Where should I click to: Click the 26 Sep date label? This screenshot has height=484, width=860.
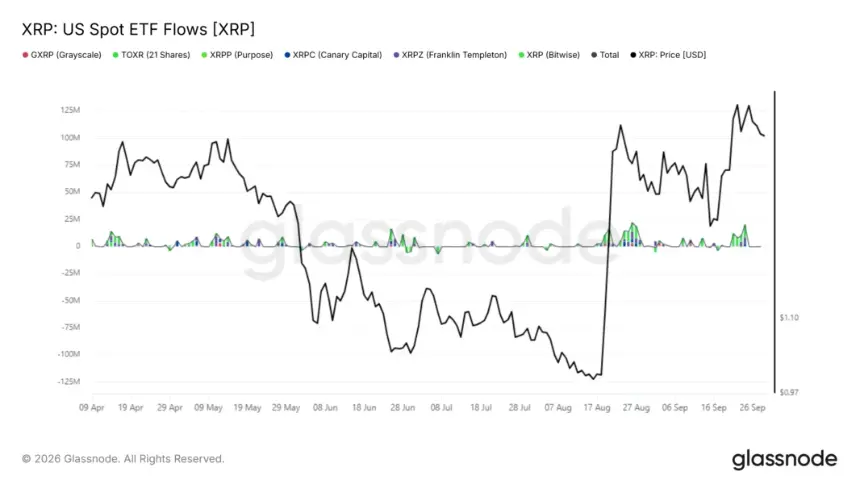coord(752,408)
